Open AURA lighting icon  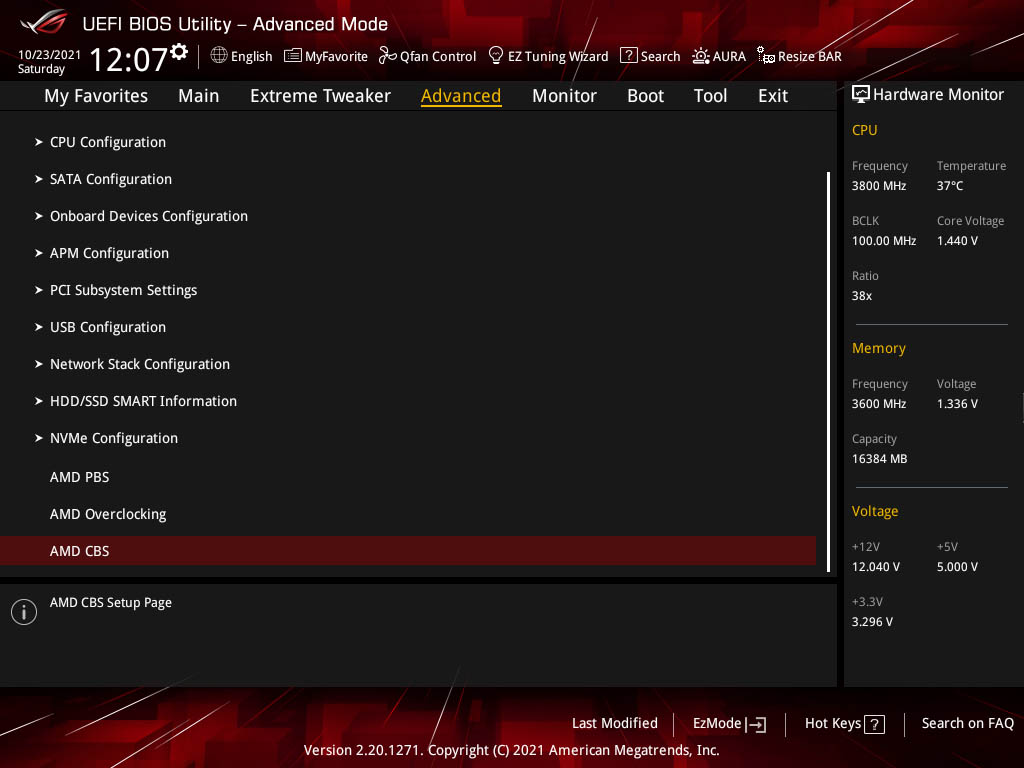click(701, 56)
